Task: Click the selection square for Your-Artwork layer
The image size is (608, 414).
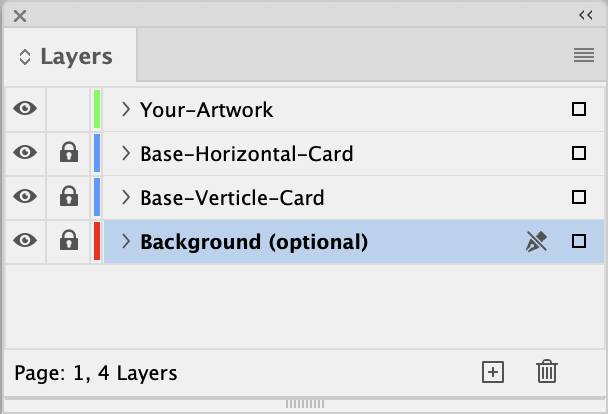Action: 579,109
